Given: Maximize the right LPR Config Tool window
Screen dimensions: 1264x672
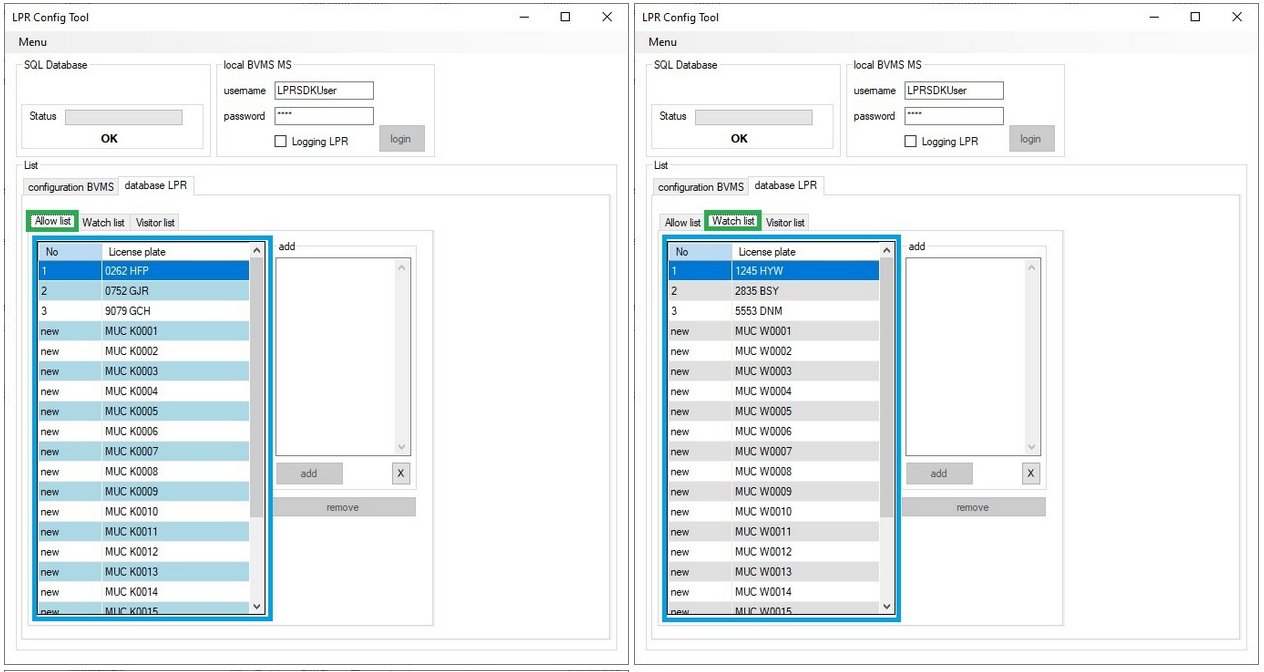Looking at the screenshot, I should [x=1195, y=17].
